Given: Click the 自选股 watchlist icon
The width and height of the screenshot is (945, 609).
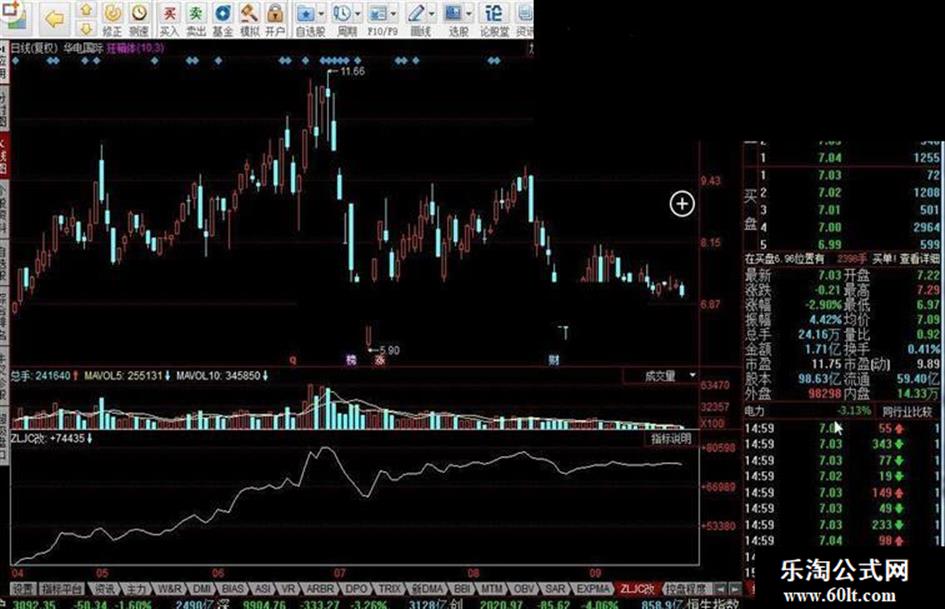Looking at the screenshot, I should [x=306, y=14].
